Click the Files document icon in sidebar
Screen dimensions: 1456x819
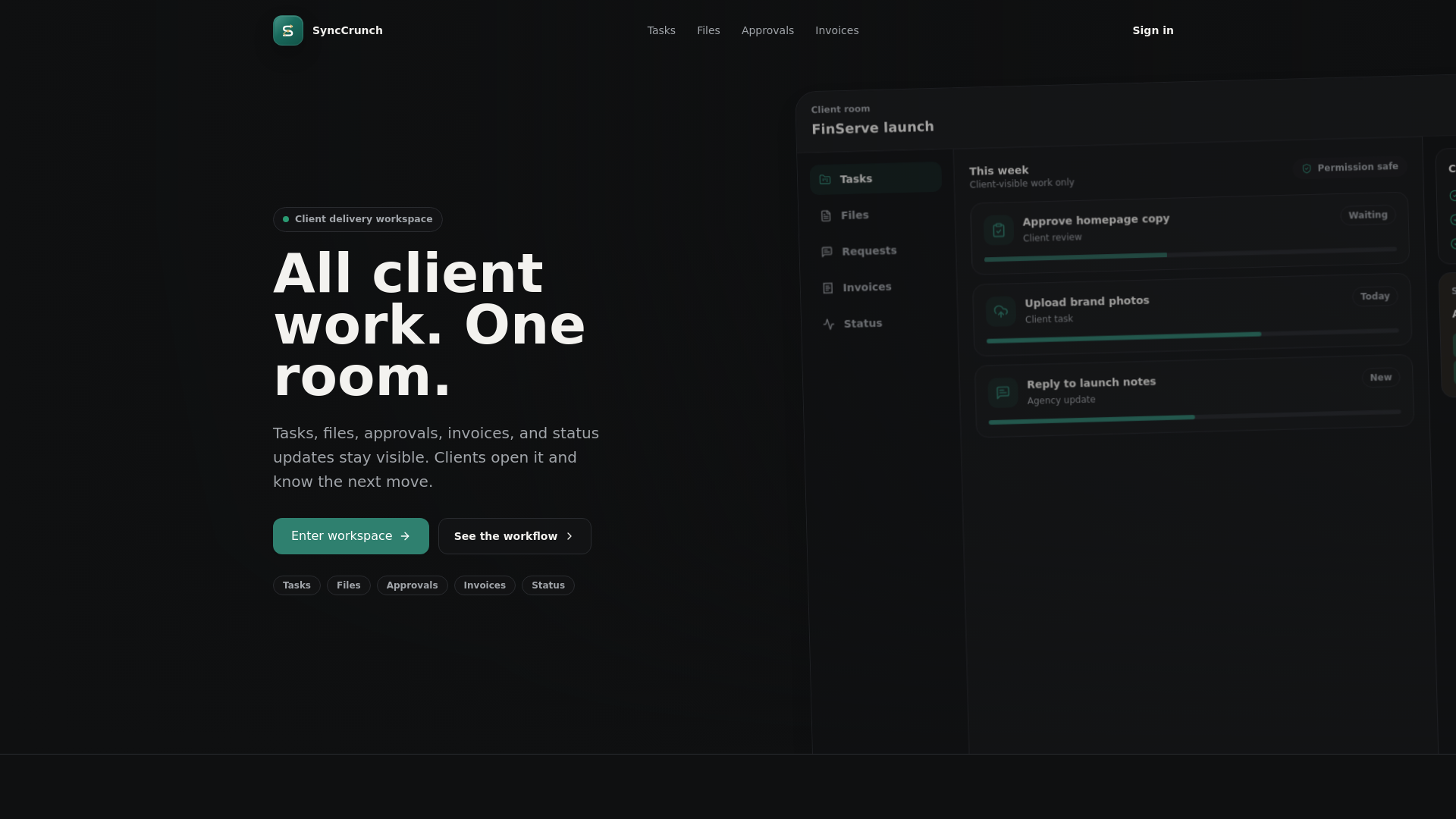point(826,216)
